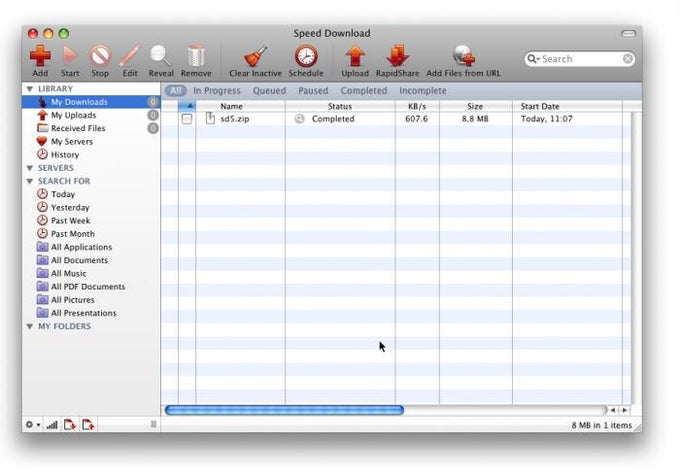Screen dimensions: 680x475
Task: Expand the SERVERS section triangle
Action: coord(29,168)
